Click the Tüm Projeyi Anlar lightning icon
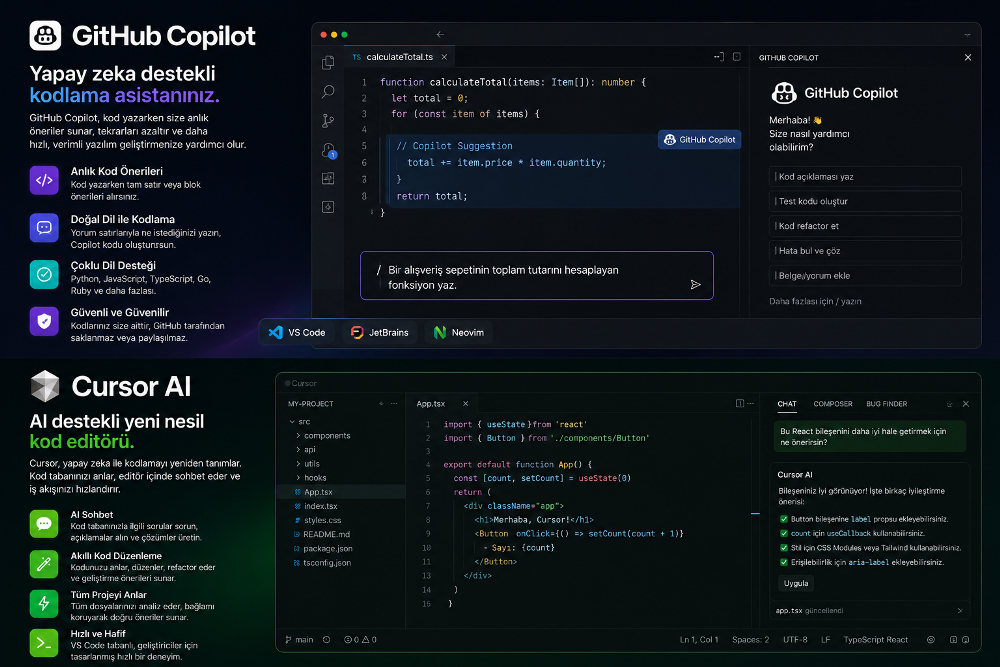The image size is (1000, 667). (44, 604)
